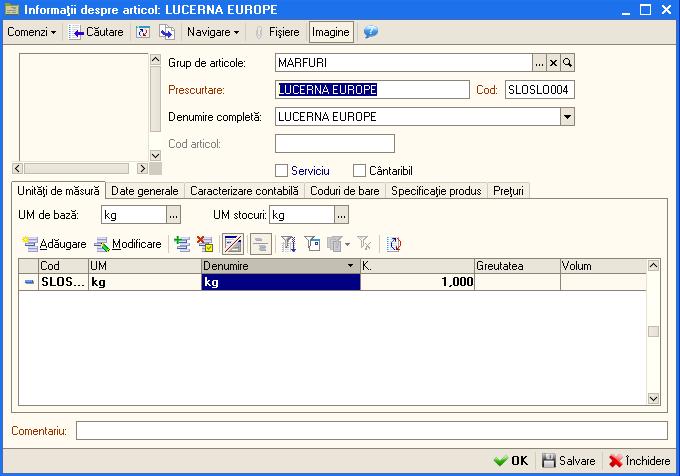Screen dimensions: 680x476
Task: Click the UM de bază kg field
Action: (134, 215)
